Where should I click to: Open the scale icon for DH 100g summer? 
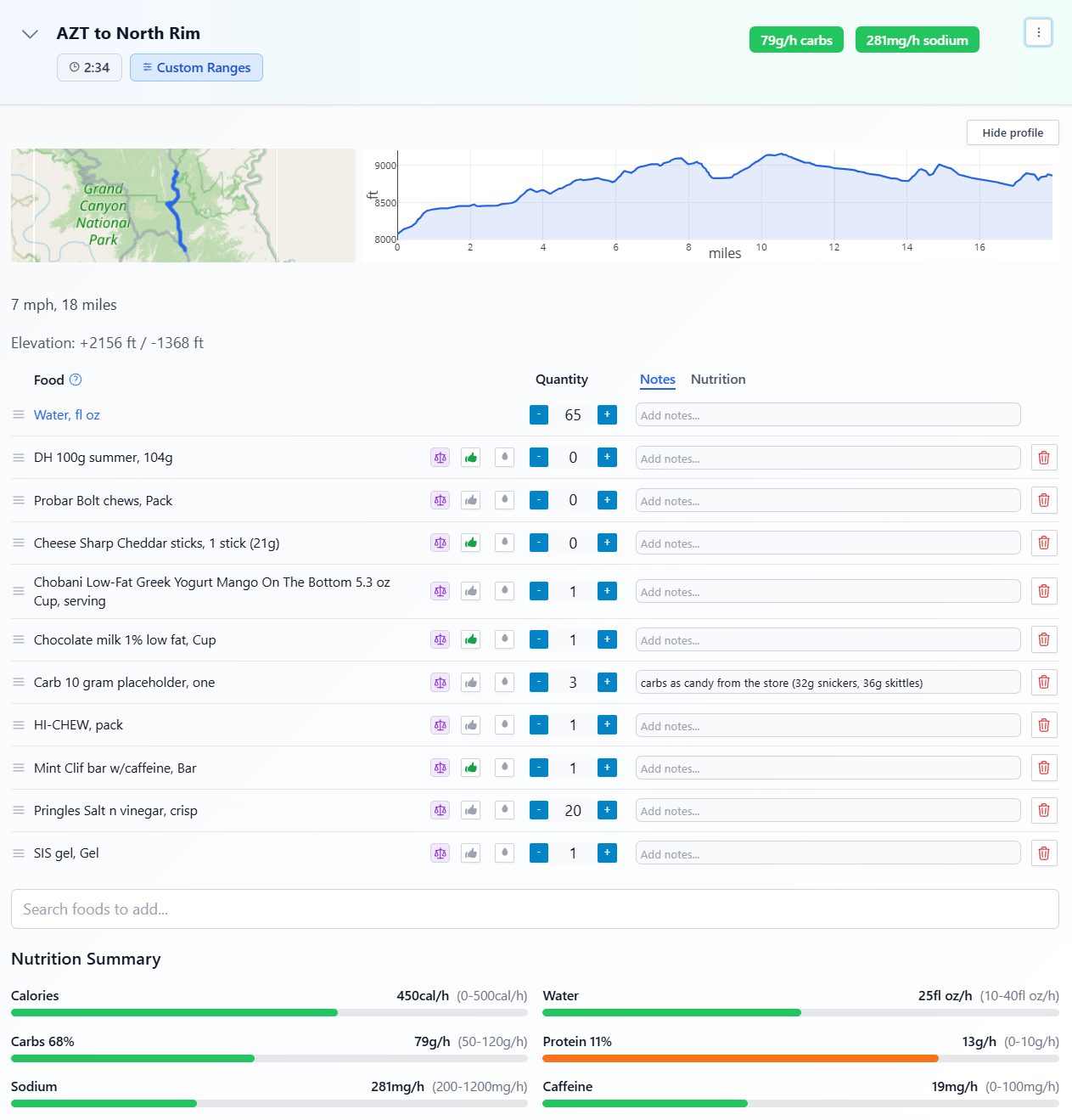[x=440, y=457]
